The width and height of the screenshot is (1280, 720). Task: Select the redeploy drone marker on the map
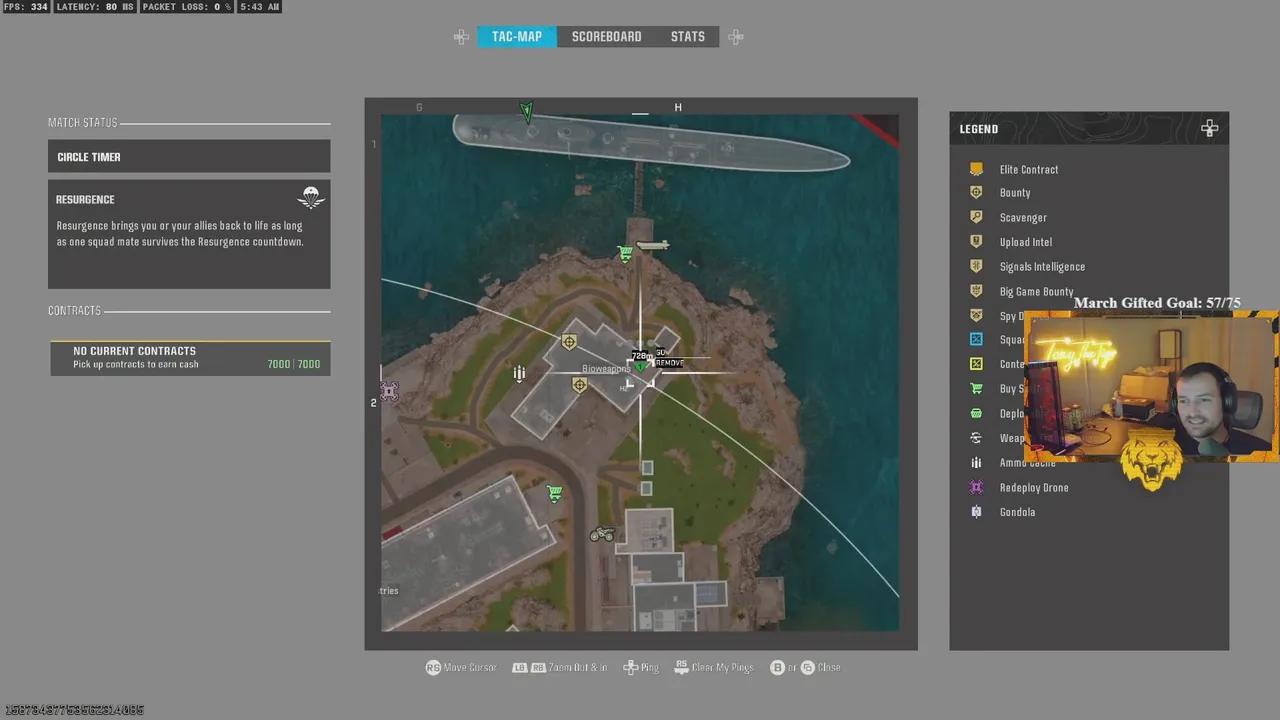point(389,391)
